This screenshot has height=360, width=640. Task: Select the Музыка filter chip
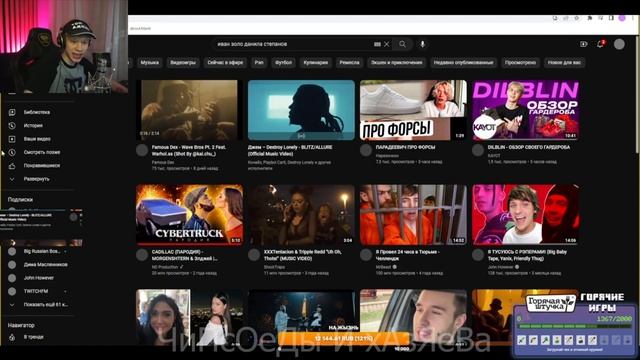point(149,63)
